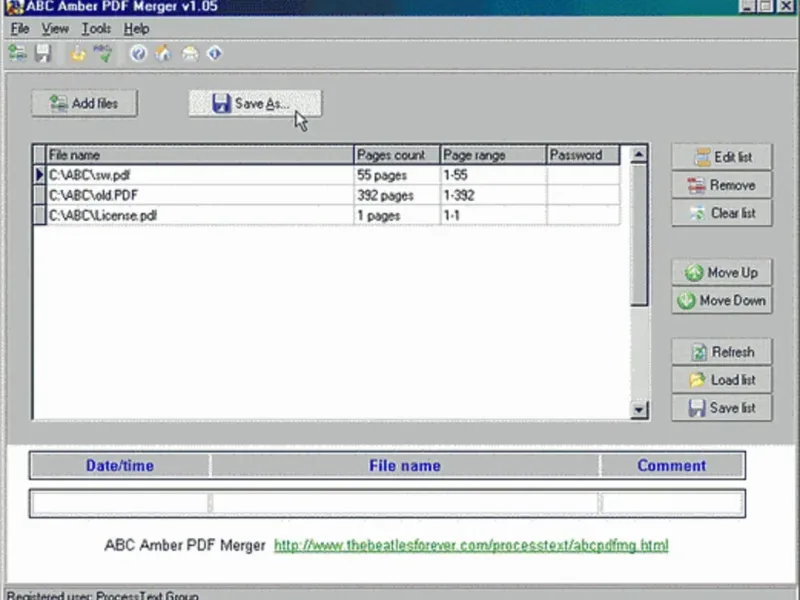Viewport: 800px width, 600px height.
Task: Click the row selector beside old.PDF
Action: pos(39,195)
